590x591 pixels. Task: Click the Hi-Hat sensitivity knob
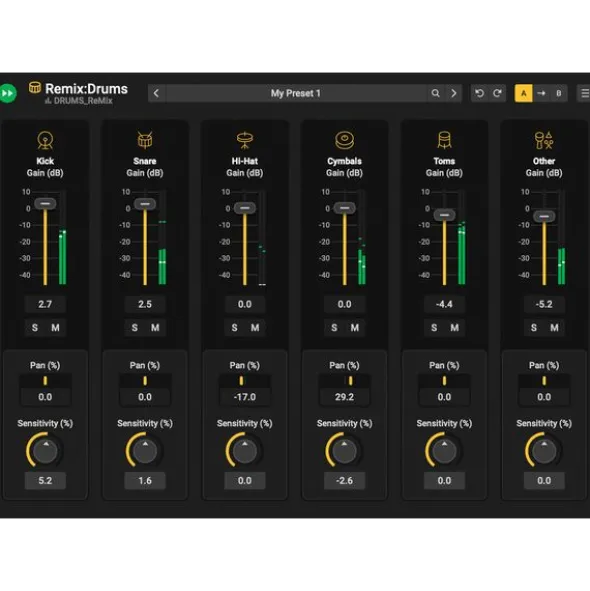(x=245, y=451)
